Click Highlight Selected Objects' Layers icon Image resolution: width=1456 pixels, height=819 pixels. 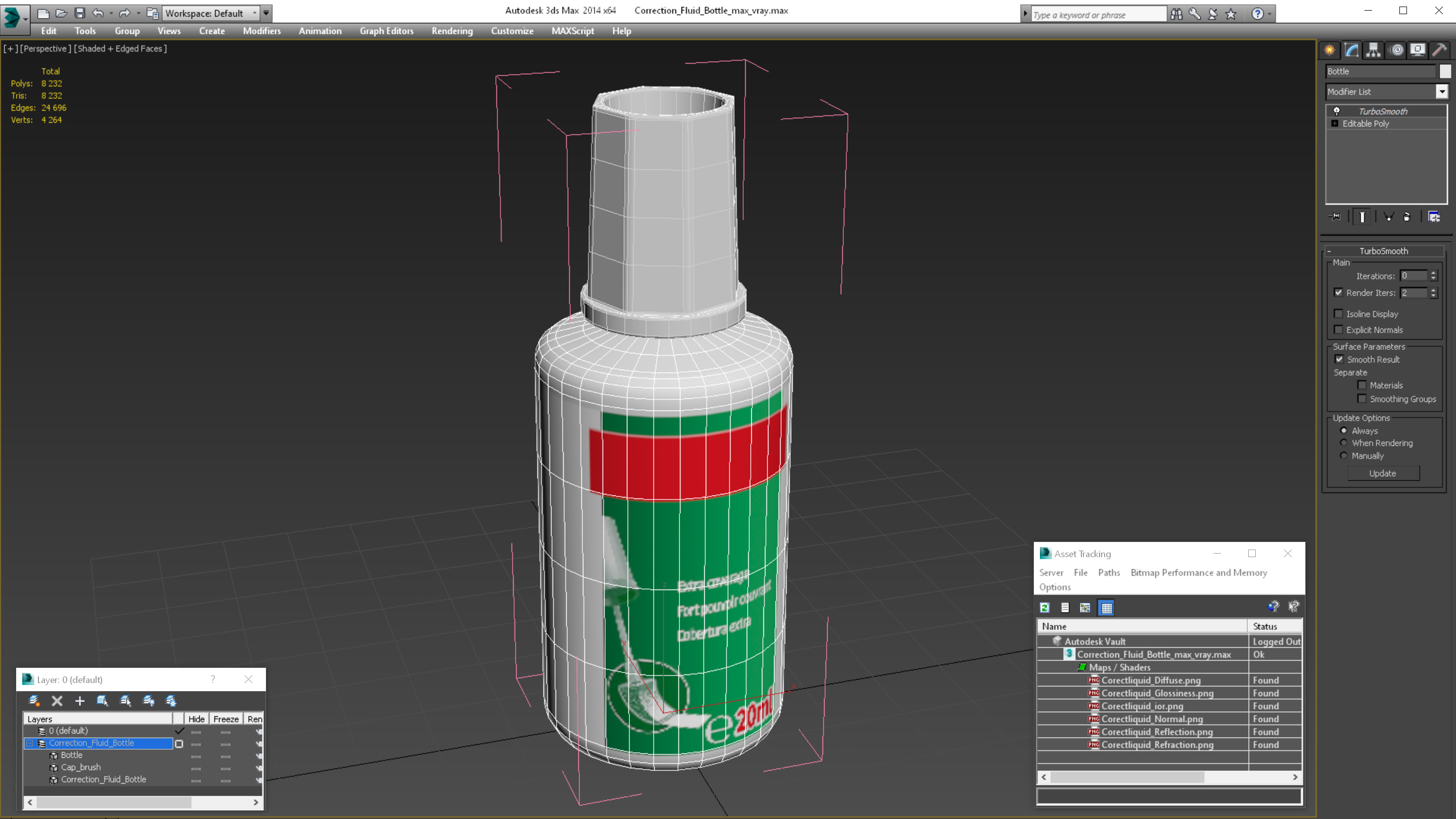tap(125, 701)
